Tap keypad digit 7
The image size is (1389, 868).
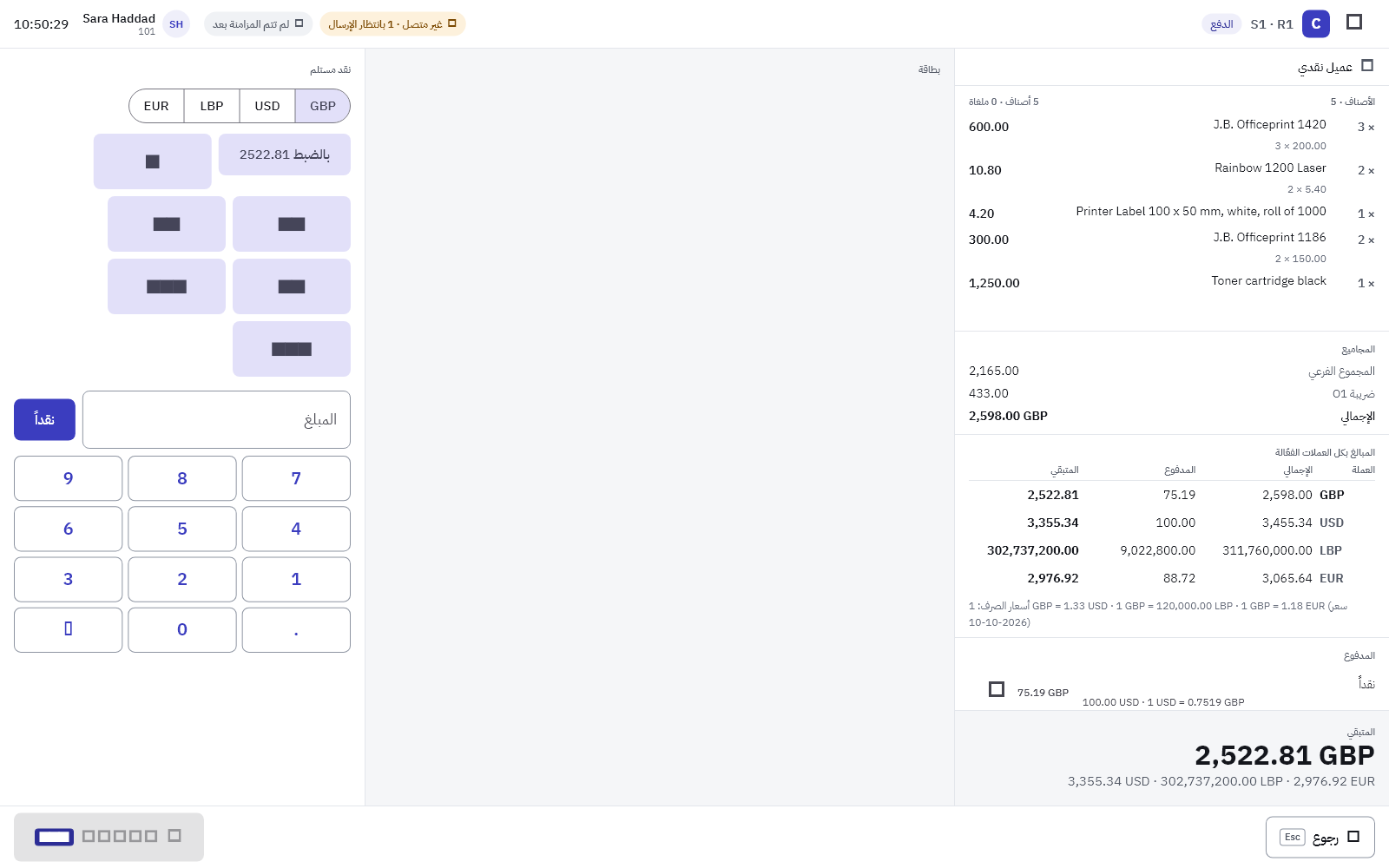296,478
